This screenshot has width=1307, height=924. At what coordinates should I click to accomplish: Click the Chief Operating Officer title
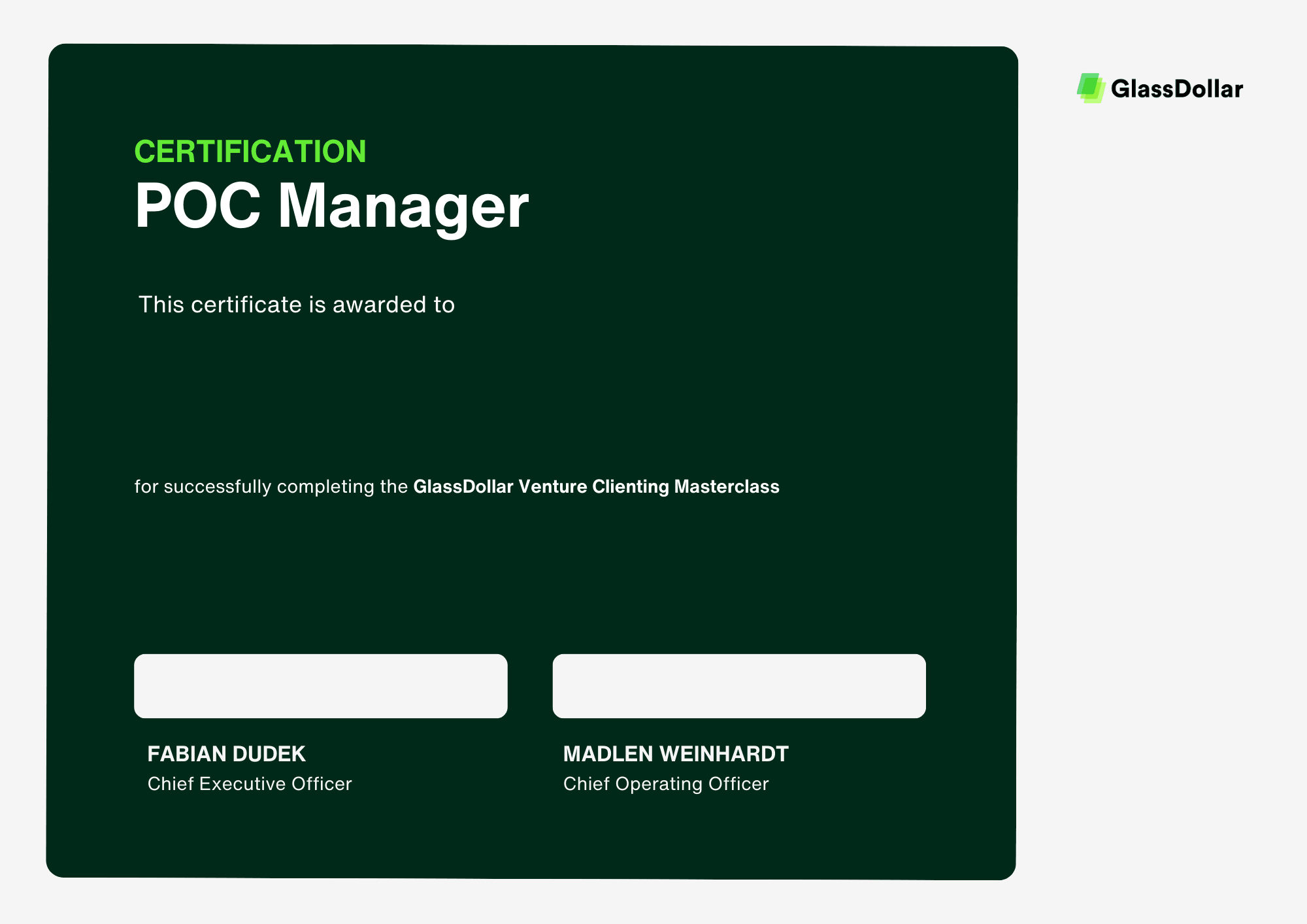coord(666,784)
